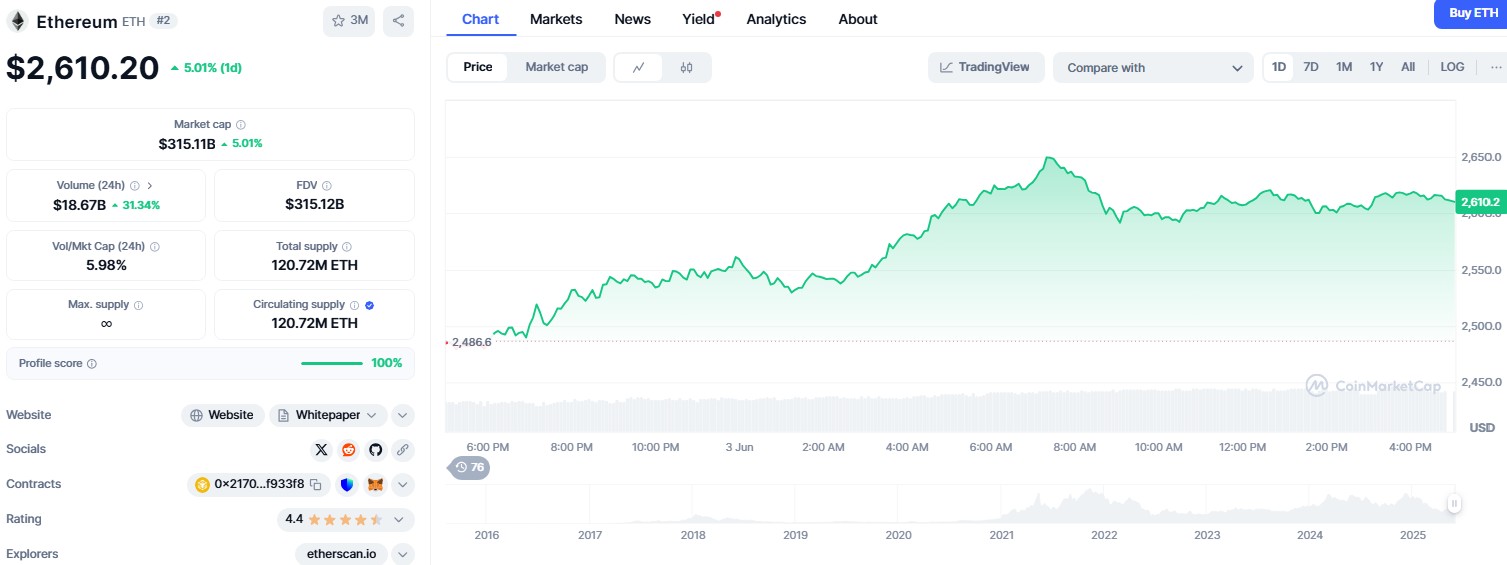Select the line chart view icon
This screenshot has height=565, width=1507.
[x=639, y=67]
